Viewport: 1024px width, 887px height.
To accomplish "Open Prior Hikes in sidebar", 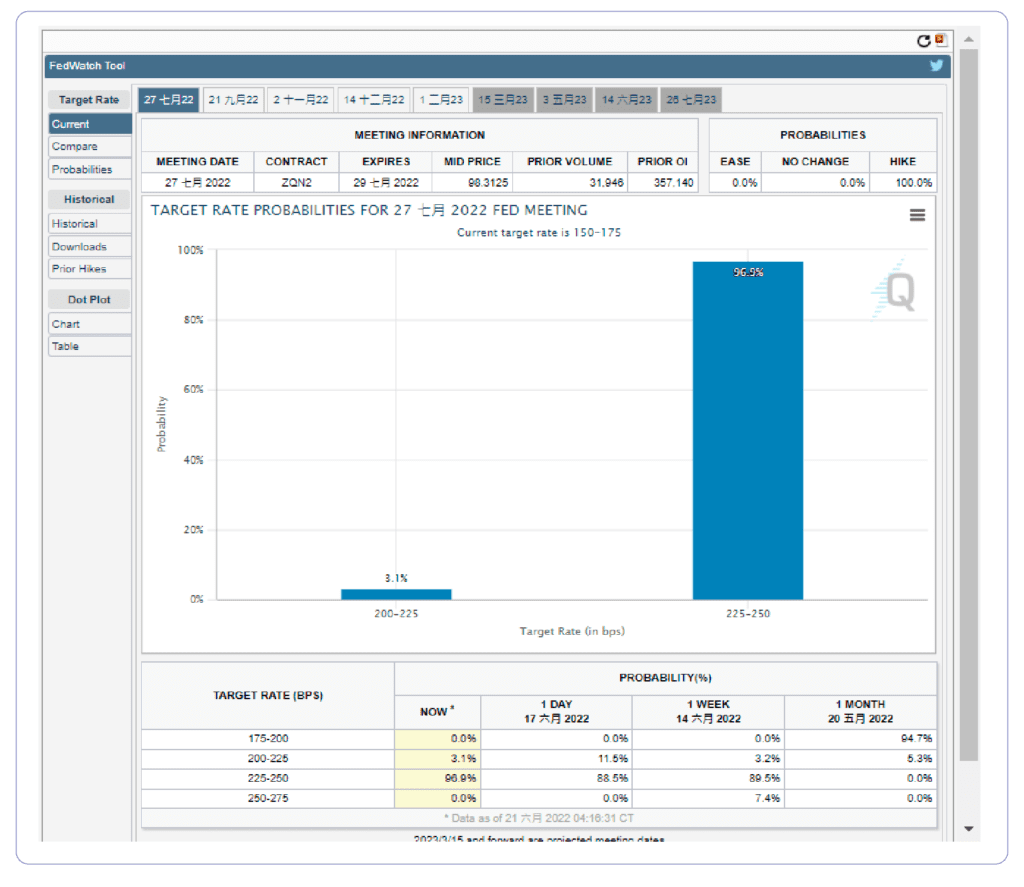I will coord(89,268).
